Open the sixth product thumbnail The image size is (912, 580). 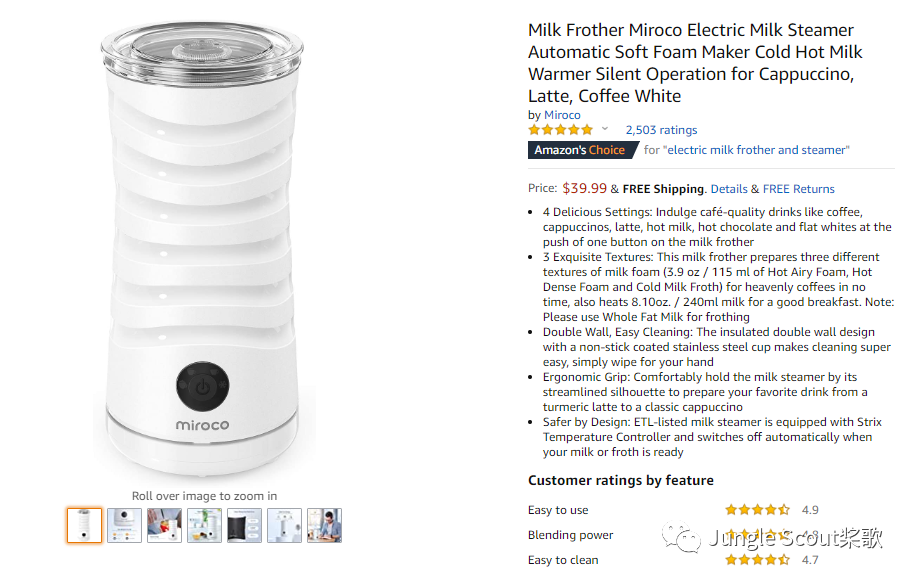[284, 525]
